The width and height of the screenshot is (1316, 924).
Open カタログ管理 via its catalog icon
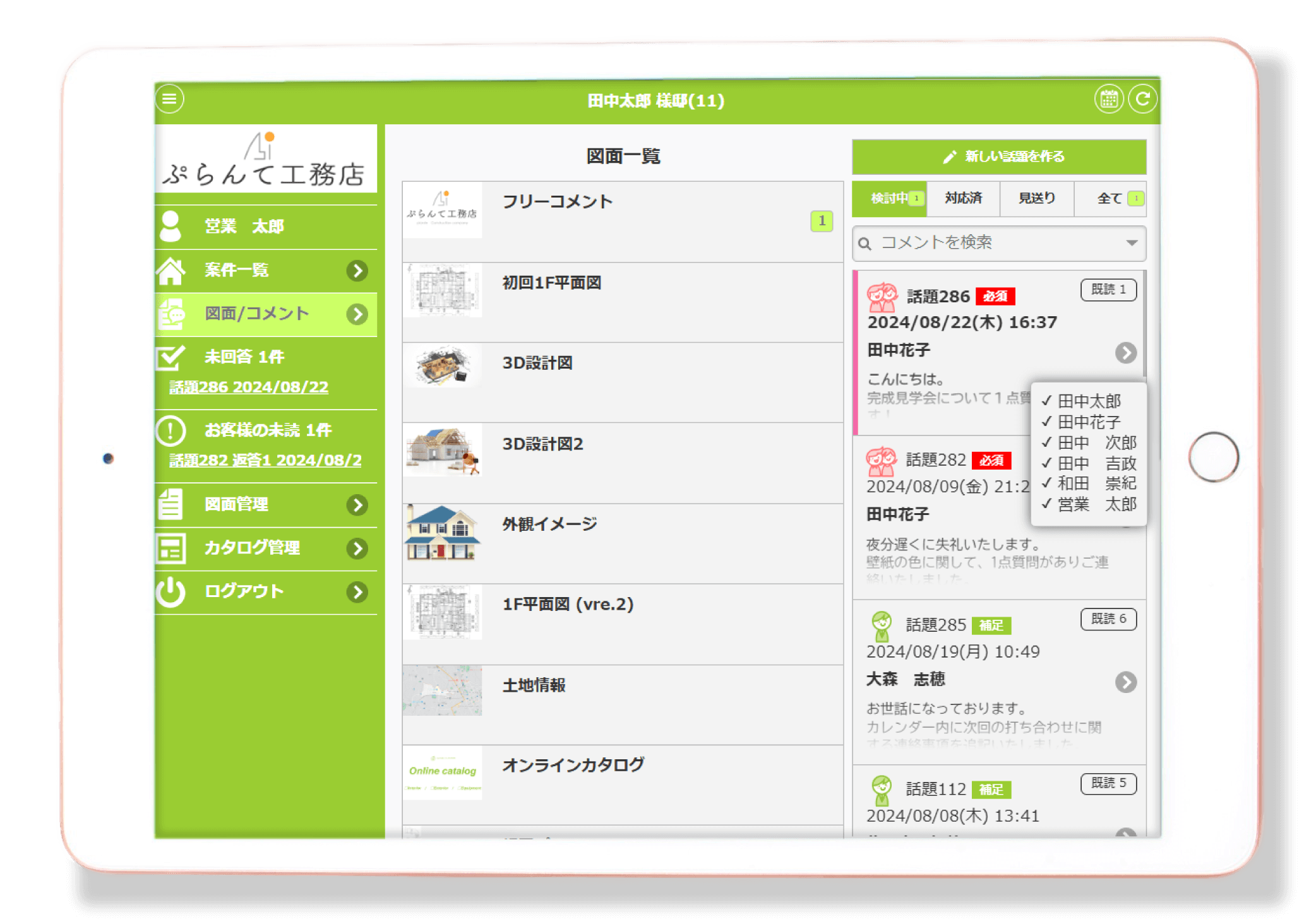(171, 548)
